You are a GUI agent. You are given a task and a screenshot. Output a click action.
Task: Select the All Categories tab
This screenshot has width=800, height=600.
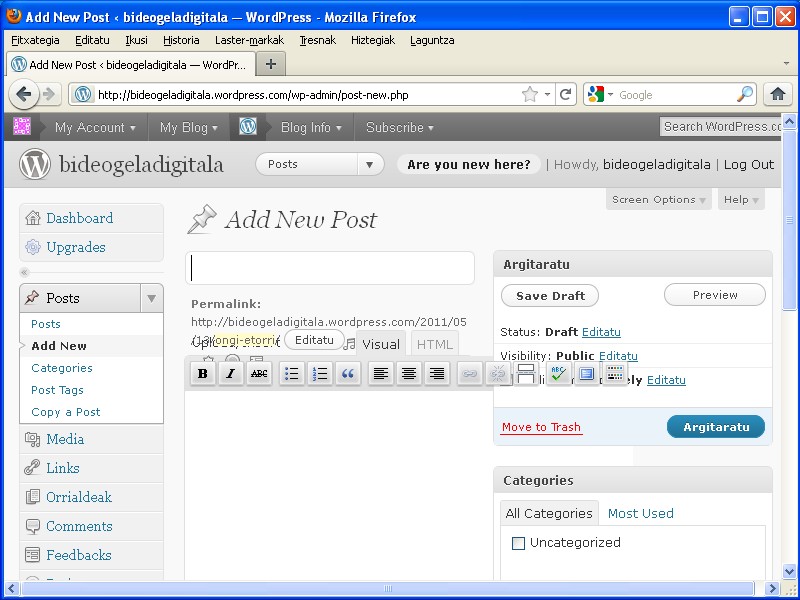549,513
